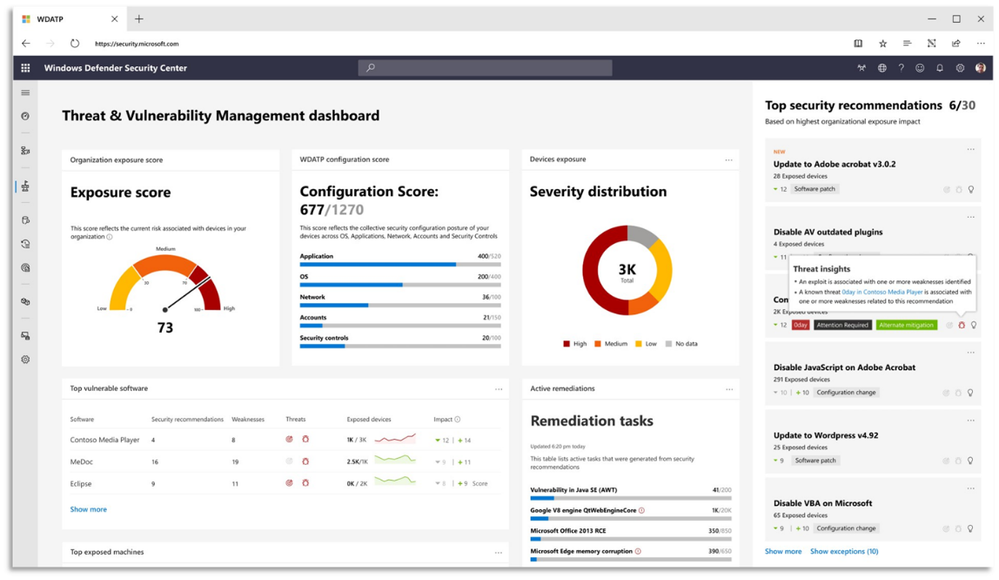Select the MeDoc software row

tap(285, 461)
